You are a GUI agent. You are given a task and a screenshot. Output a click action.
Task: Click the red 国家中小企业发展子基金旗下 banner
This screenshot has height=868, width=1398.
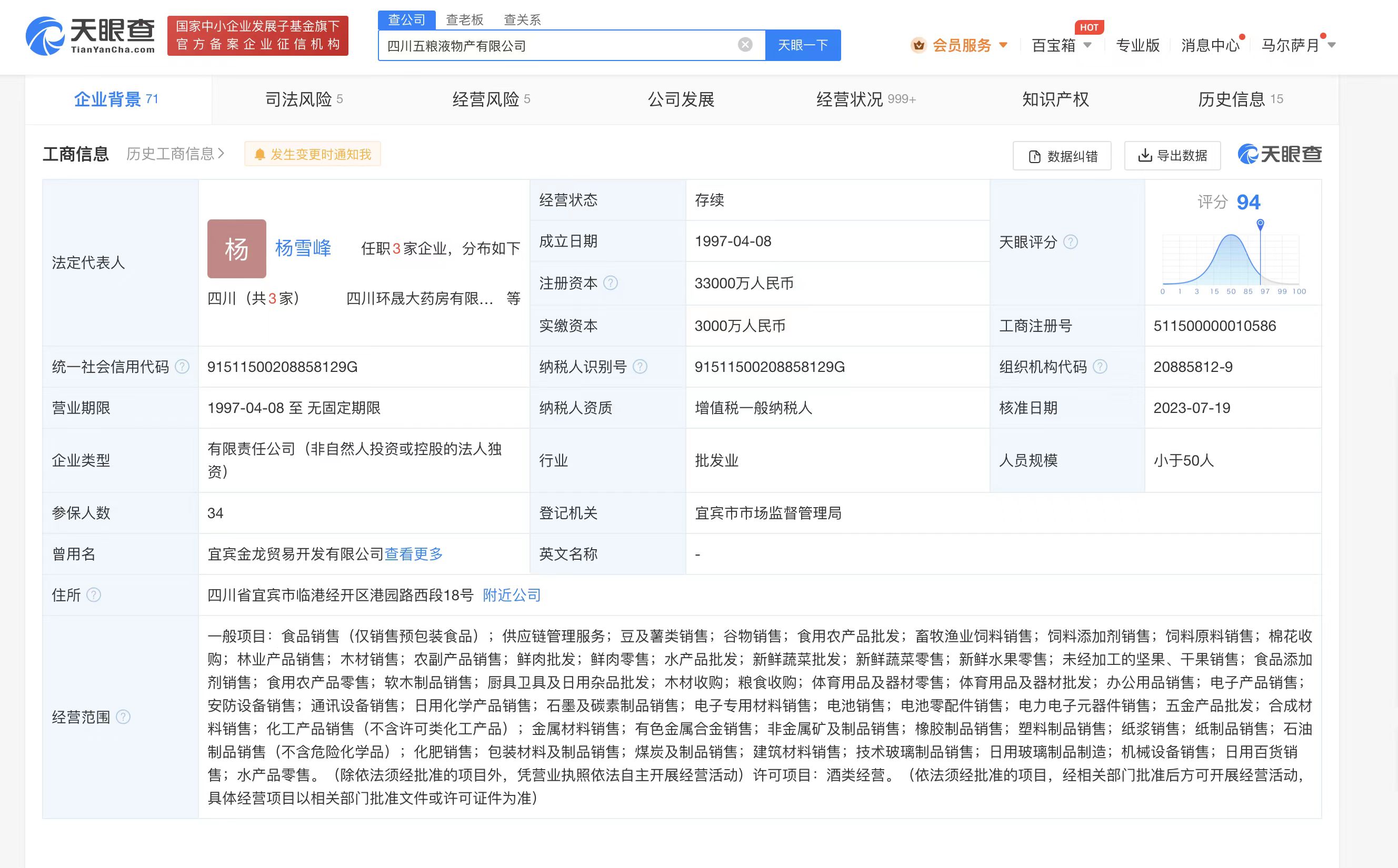[x=258, y=36]
